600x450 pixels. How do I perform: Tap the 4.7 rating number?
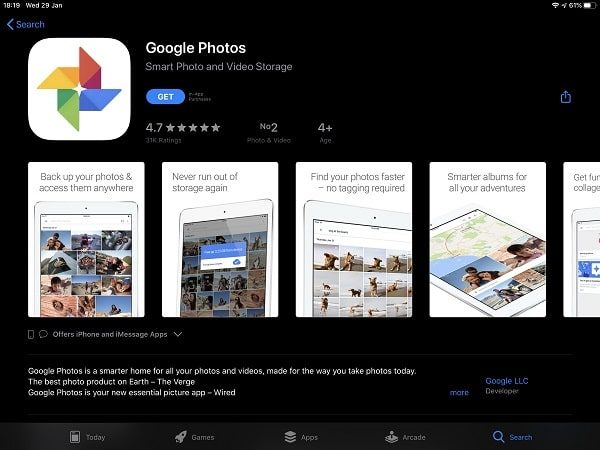pyautogui.click(x=154, y=127)
